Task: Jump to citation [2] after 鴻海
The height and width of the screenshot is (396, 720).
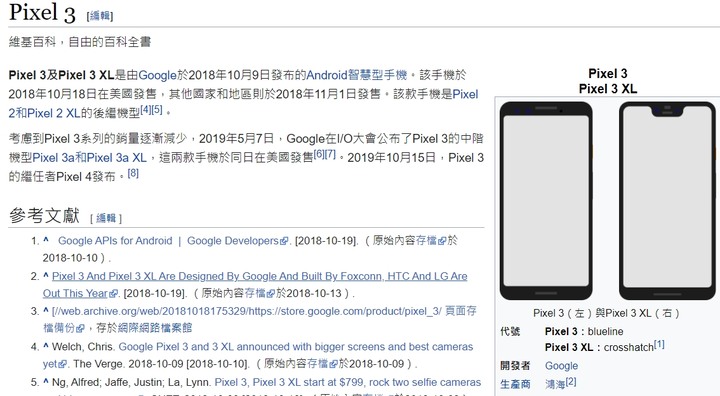Action: pyautogui.click(x=571, y=381)
